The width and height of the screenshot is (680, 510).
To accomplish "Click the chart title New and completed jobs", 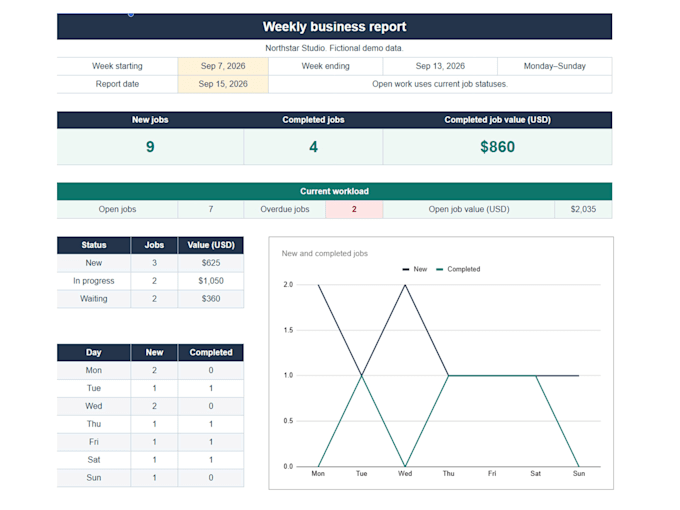I will pyautogui.click(x=324, y=253).
